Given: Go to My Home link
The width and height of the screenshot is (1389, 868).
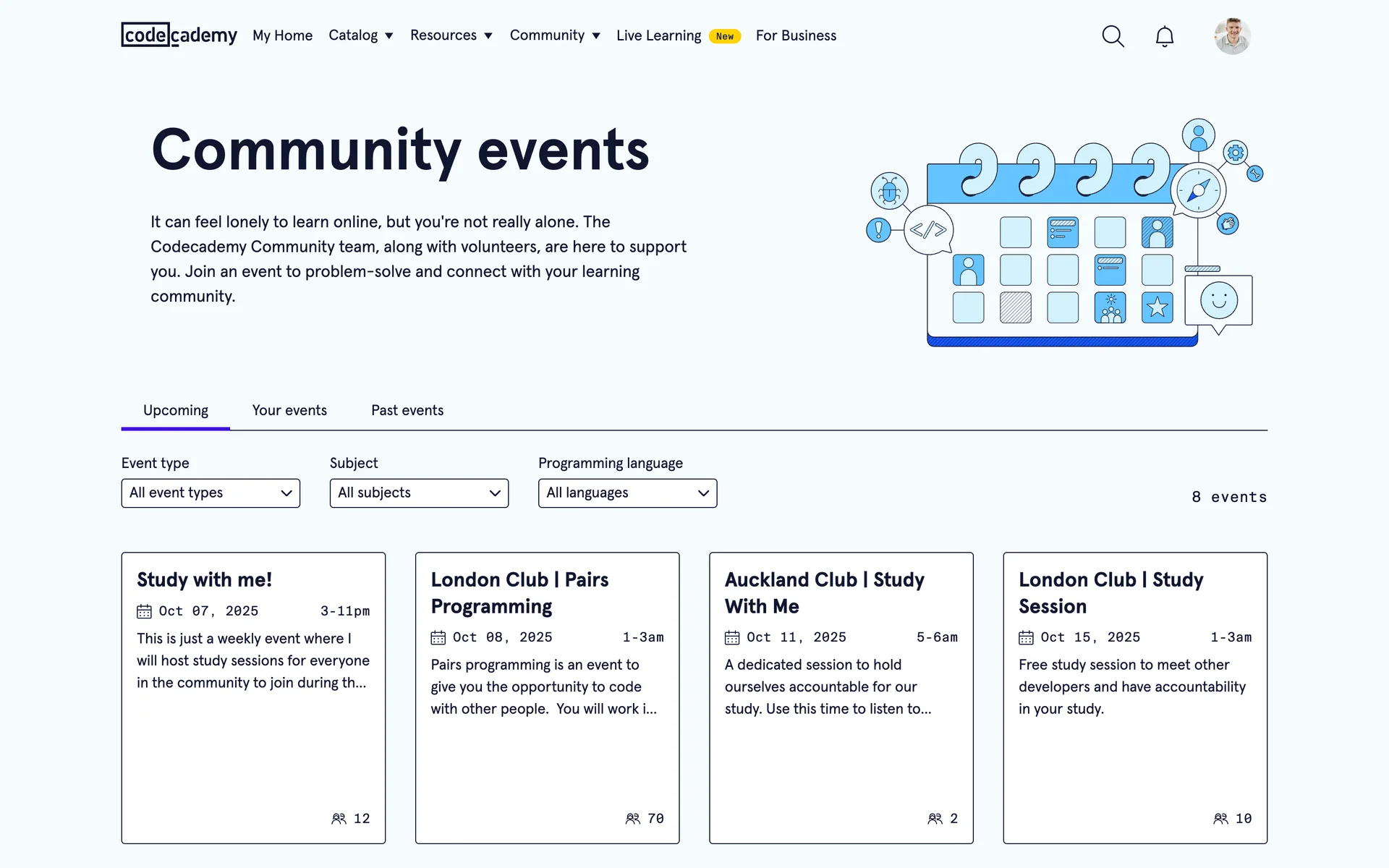Looking at the screenshot, I should tap(282, 35).
